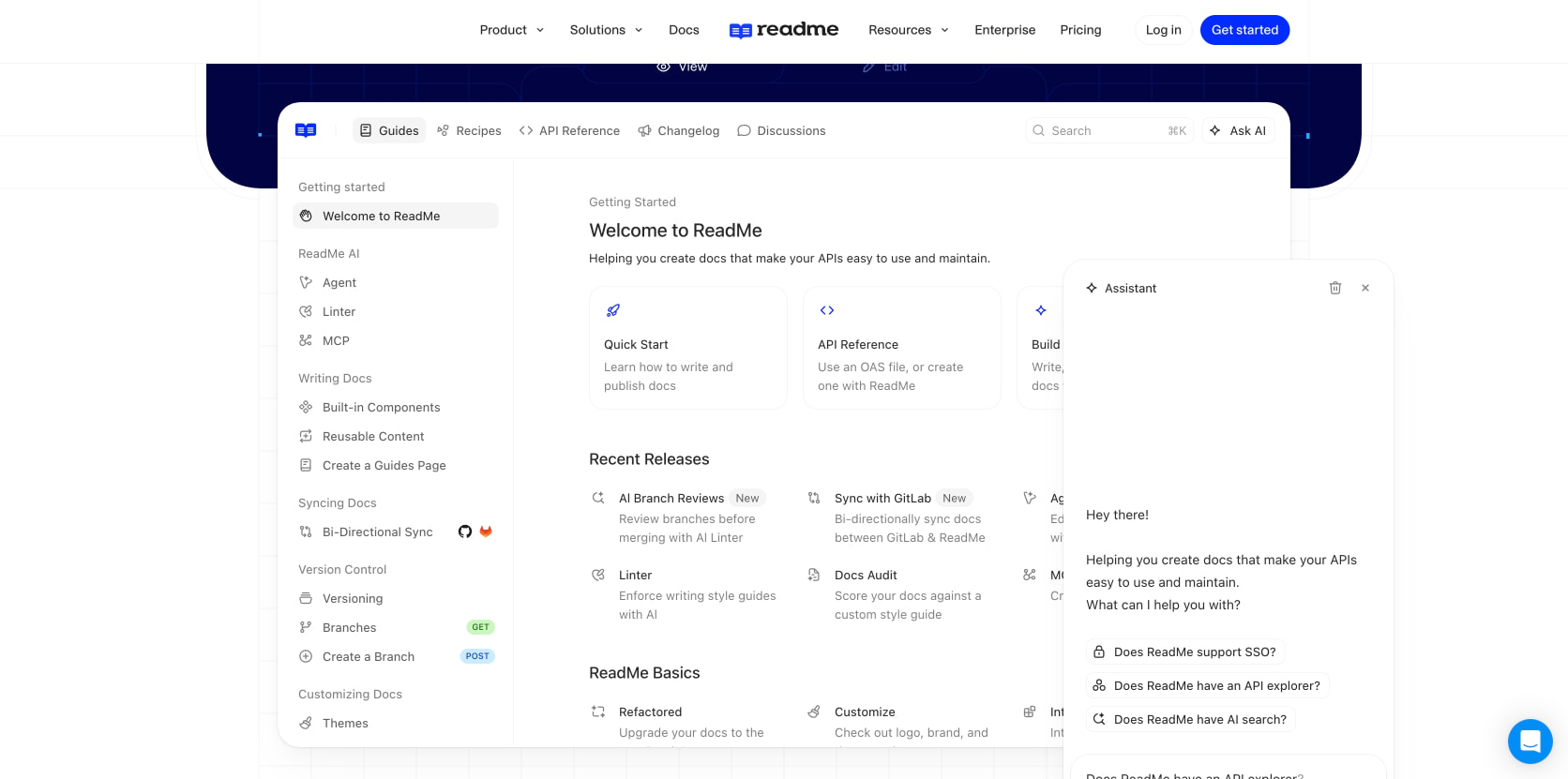
Task: Click the AI Branch Reviews icon
Action: pyautogui.click(x=598, y=498)
